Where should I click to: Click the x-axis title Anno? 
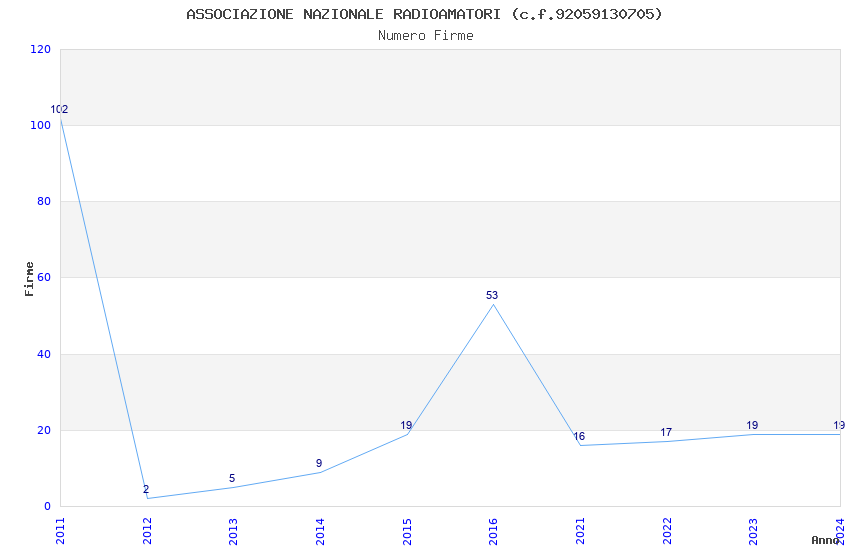pos(825,540)
